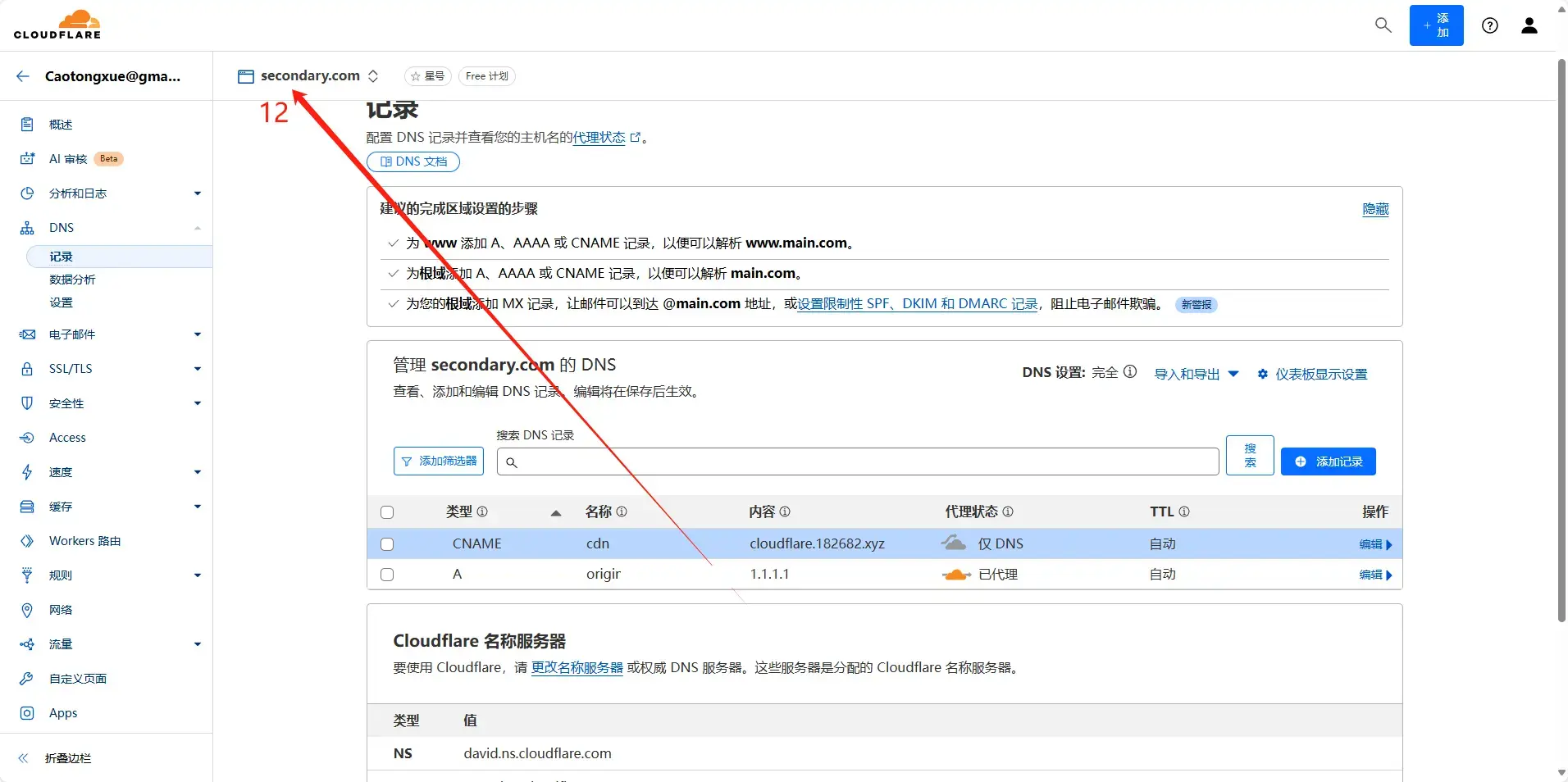Viewport: 1568px width, 782px height.
Task: Click the info icon next to 类型 header
Action: tap(482, 511)
